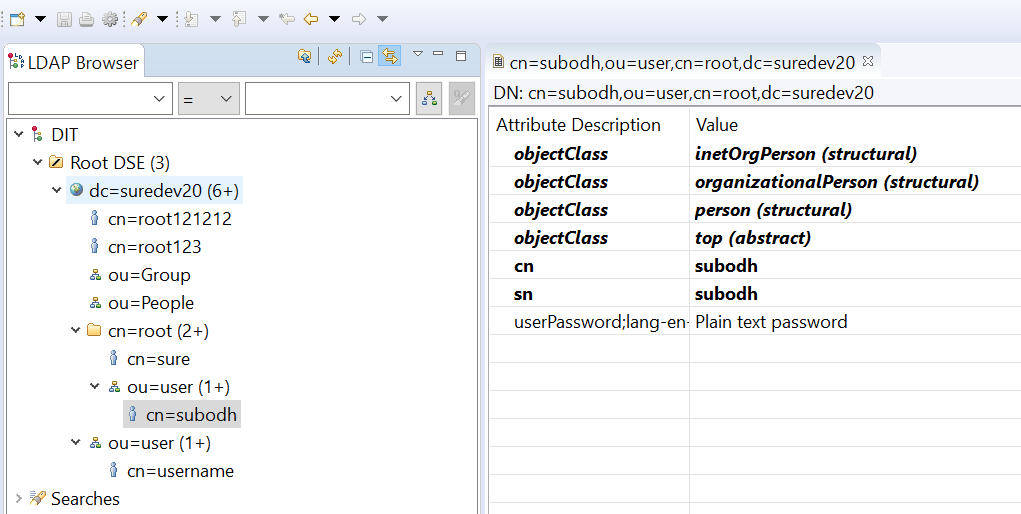
Task: Click the Refresh icon in LDAP Browser panel
Action: point(335,57)
